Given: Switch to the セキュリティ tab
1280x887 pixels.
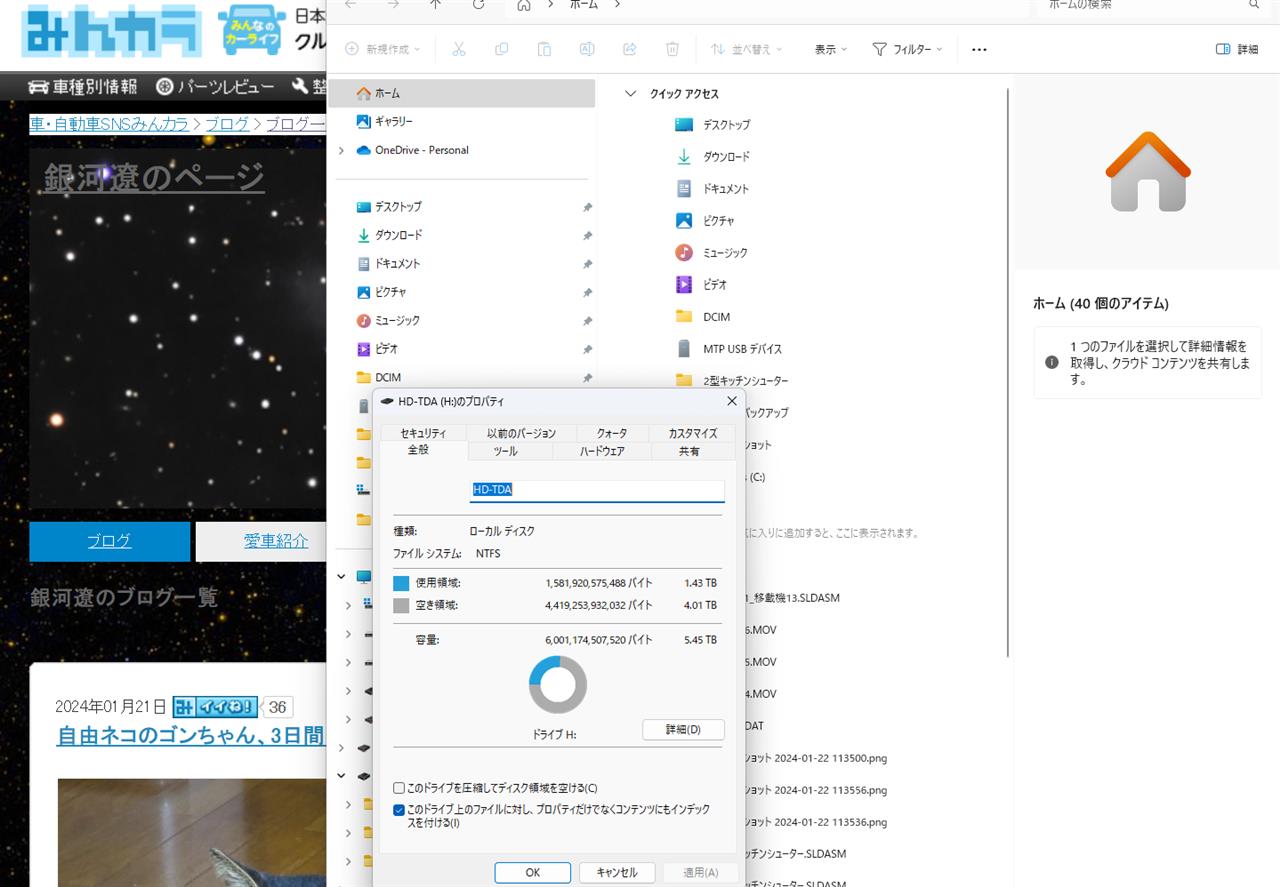Looking at the screenshot, I should click(x=423, y=433).
